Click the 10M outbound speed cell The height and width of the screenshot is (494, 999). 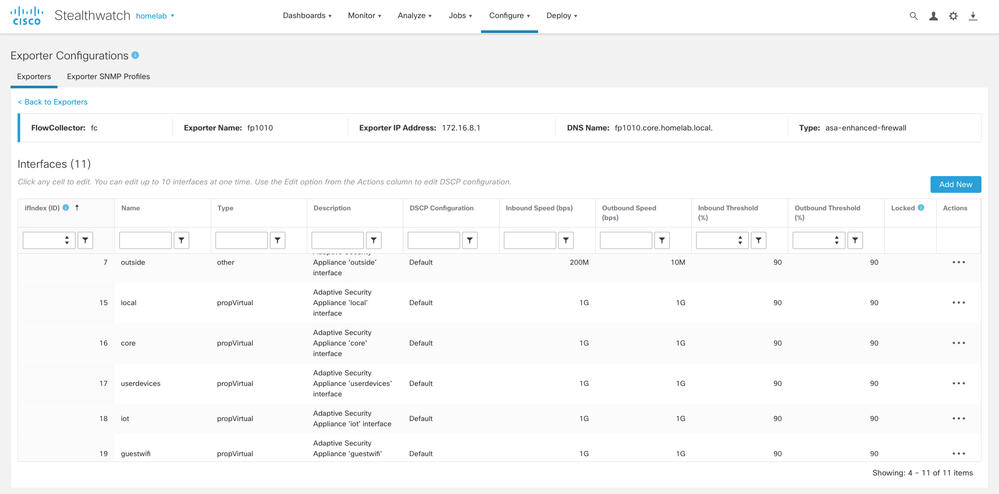tap(677, 262)
